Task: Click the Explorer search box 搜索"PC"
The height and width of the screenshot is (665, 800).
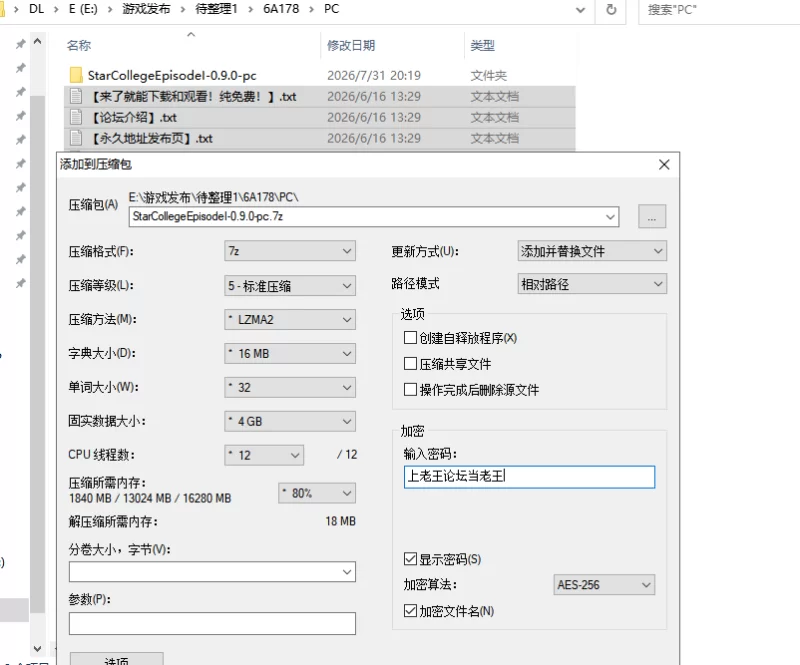Action: point(719,10)
